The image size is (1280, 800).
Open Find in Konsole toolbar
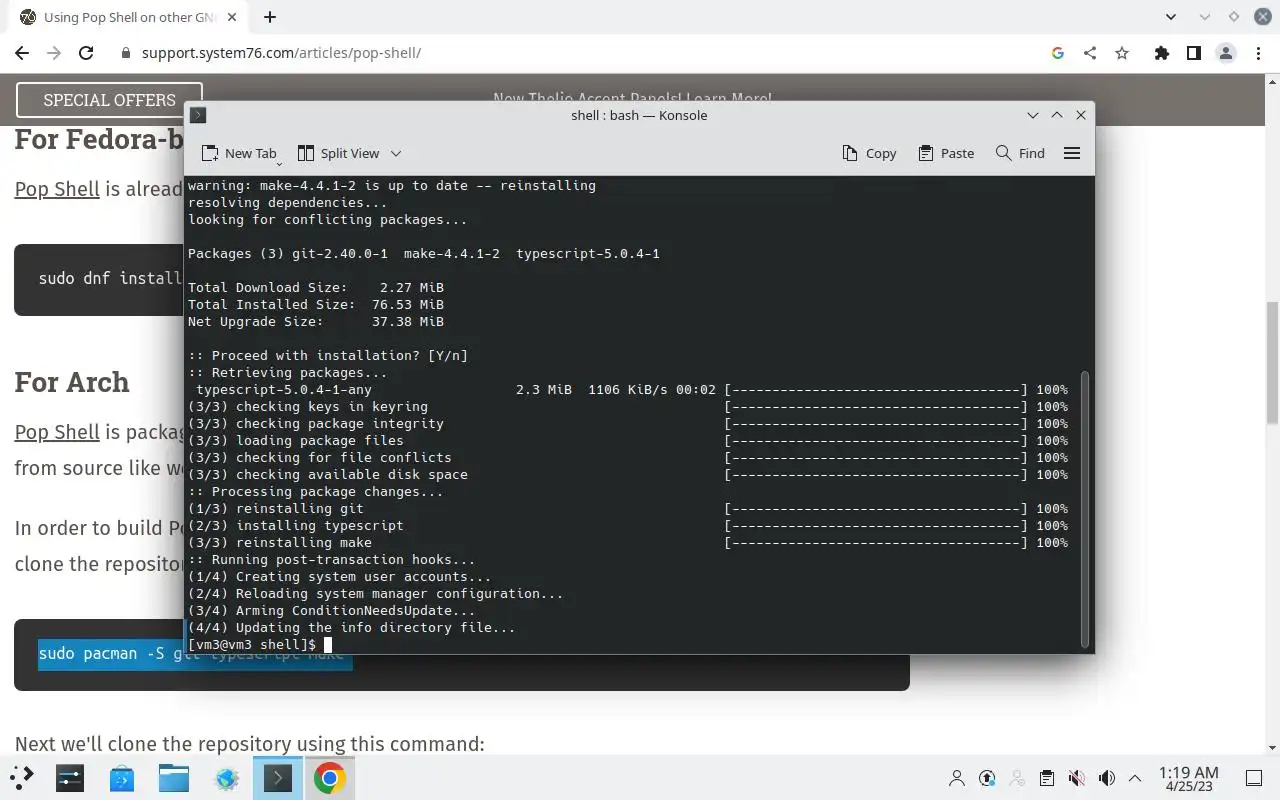(x=1020, y=153)
